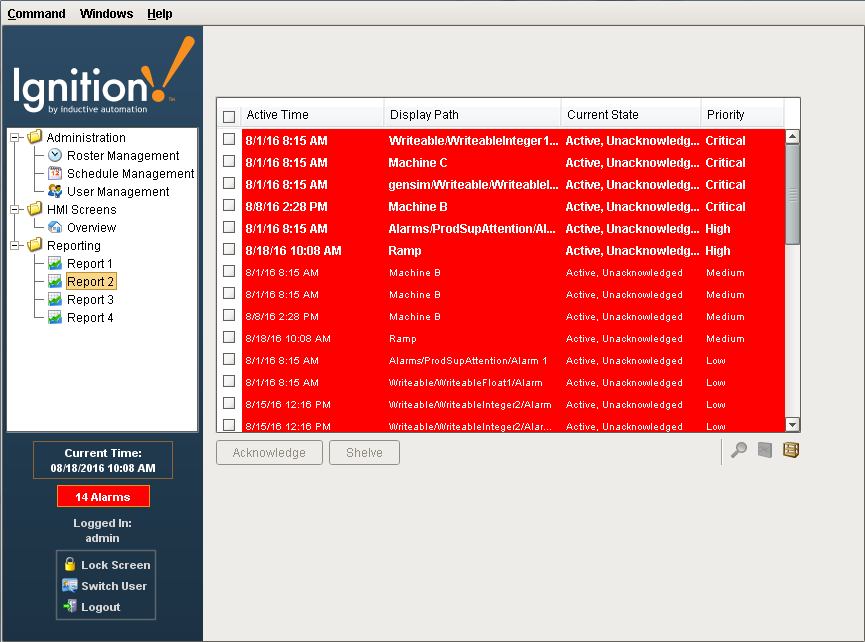Viewport: 865px width, 642px height.
Task: Open User Management via people icon
Action: 56,191
